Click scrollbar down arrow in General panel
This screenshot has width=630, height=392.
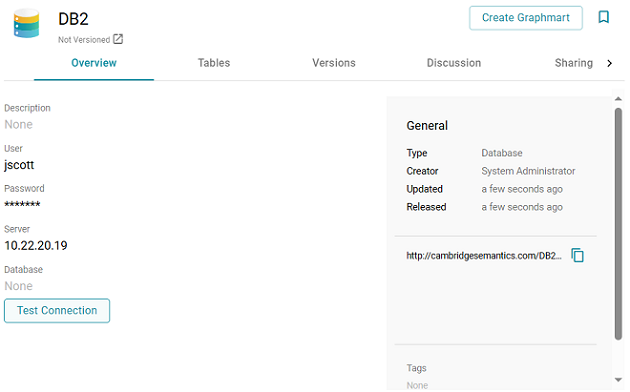point(618,380)
